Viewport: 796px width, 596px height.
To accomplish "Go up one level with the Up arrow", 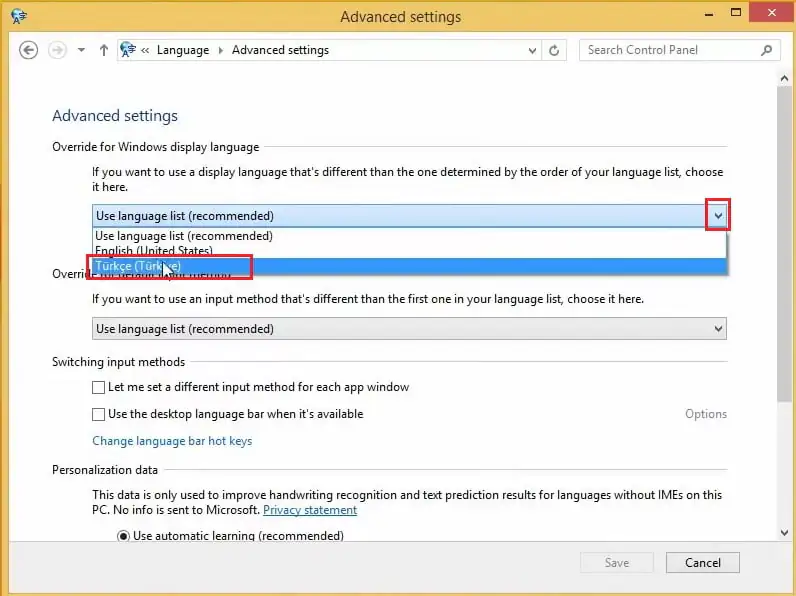I will (104, 50).
